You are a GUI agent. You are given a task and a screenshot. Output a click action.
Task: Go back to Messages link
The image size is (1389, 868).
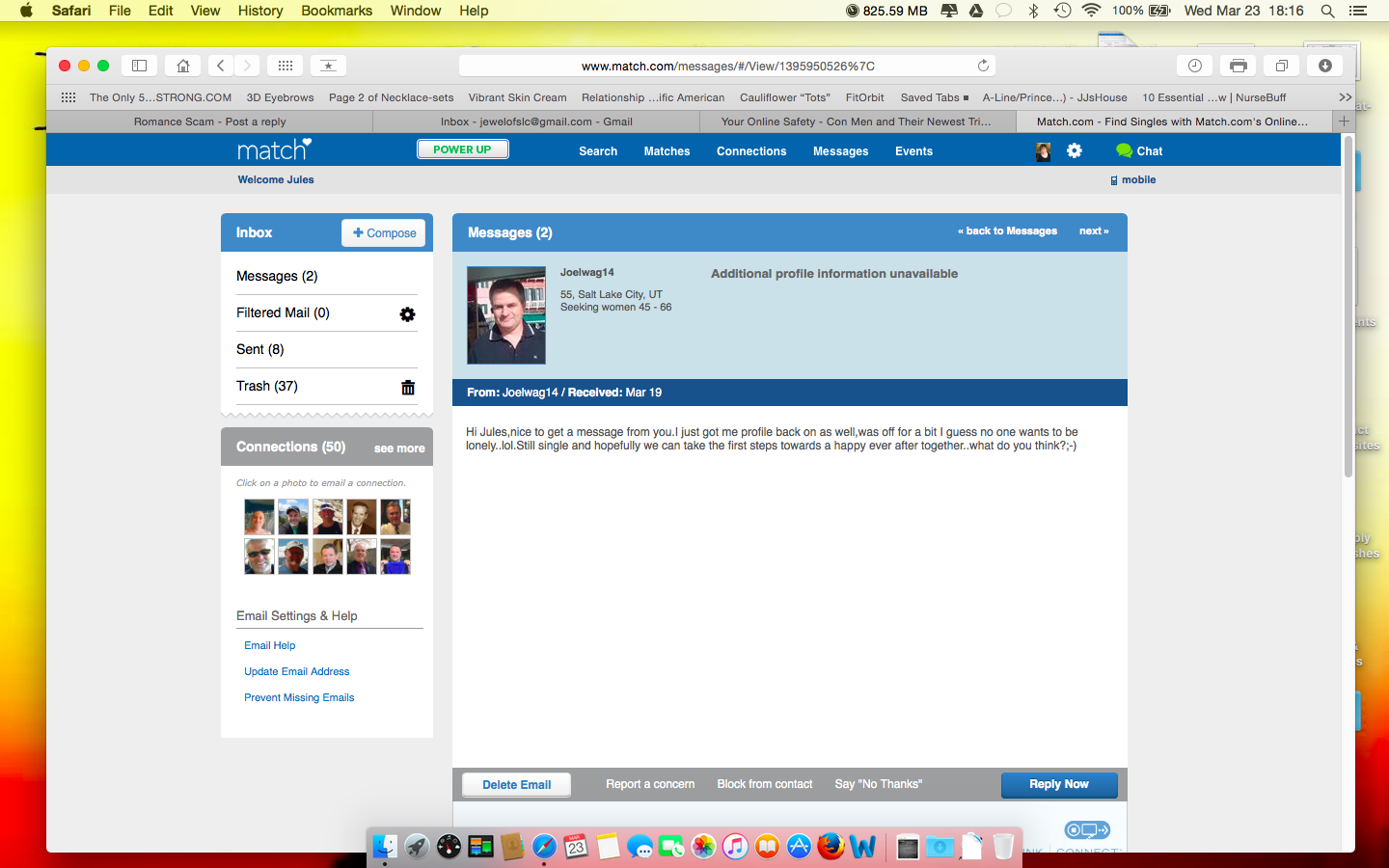[x=1007, y=231]
